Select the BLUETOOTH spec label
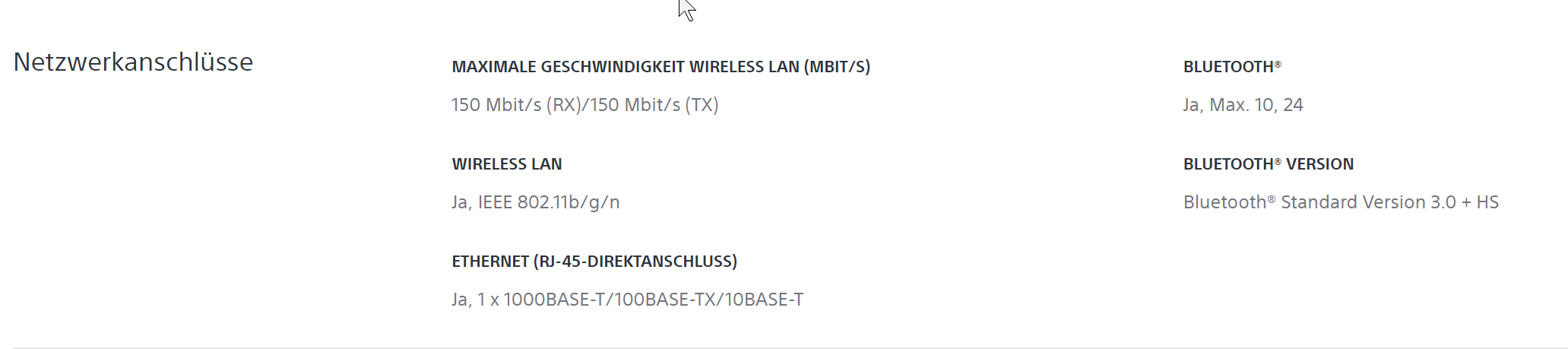This screenshot has width=1568, height=349. (x=1232, y=67)
